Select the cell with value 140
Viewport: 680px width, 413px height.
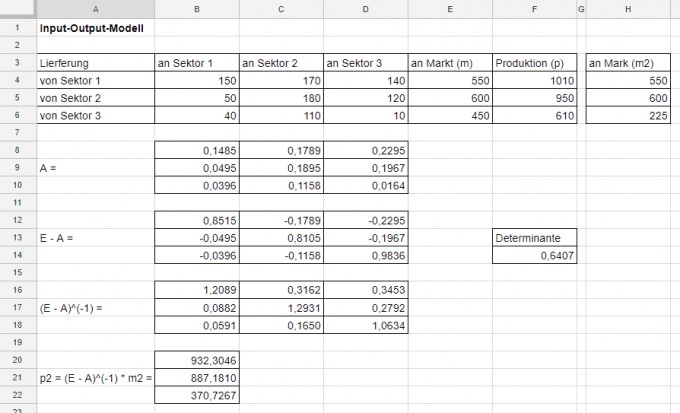(366, 80)
